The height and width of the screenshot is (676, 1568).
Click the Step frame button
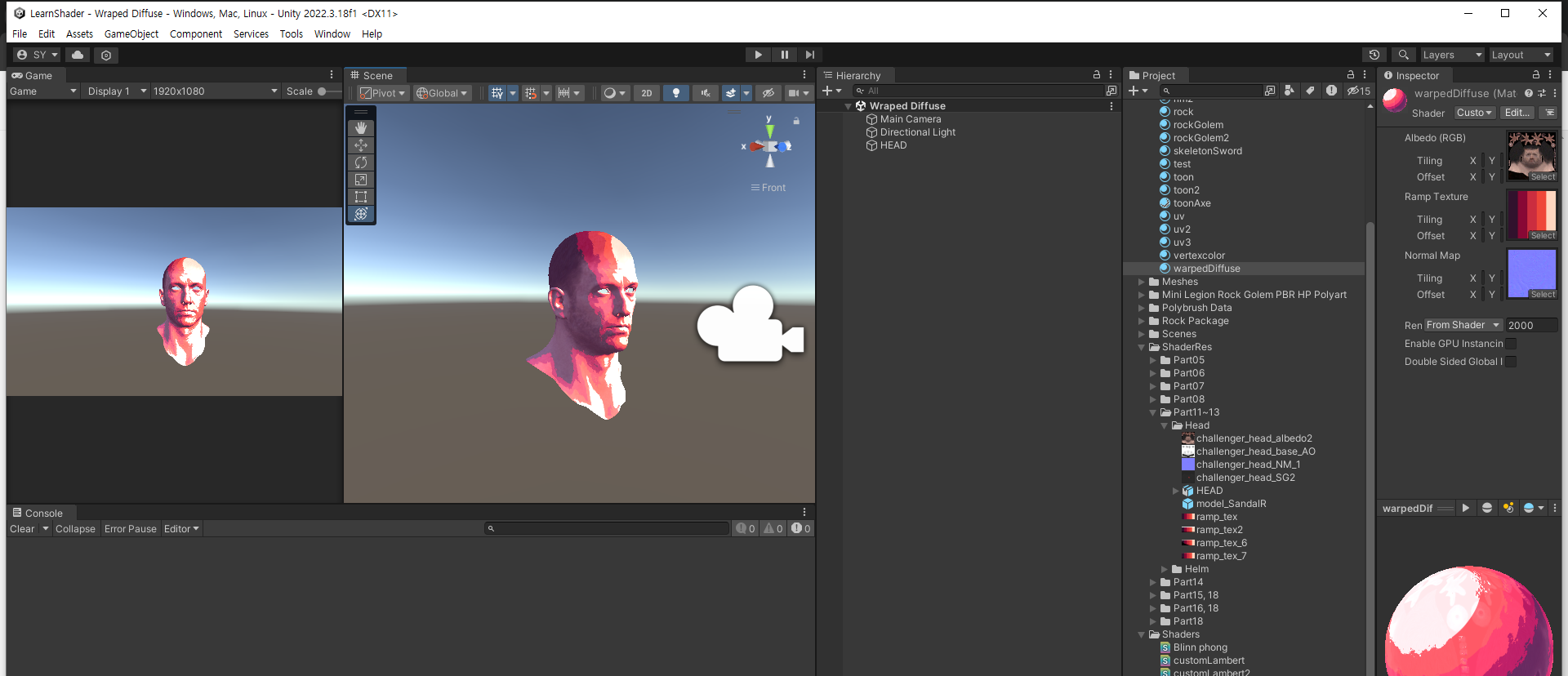click(x=809, y=55)
